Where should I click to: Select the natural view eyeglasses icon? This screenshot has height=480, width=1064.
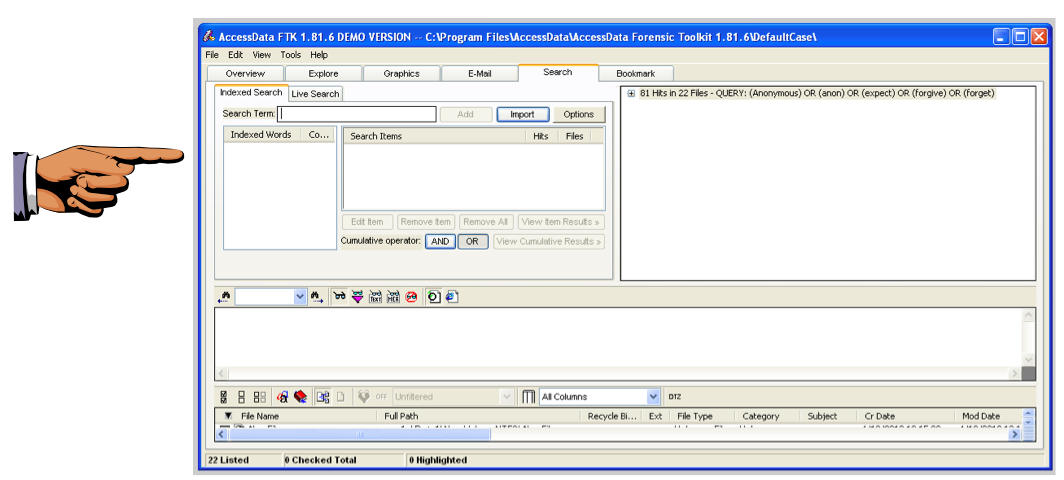pos(339,297)
